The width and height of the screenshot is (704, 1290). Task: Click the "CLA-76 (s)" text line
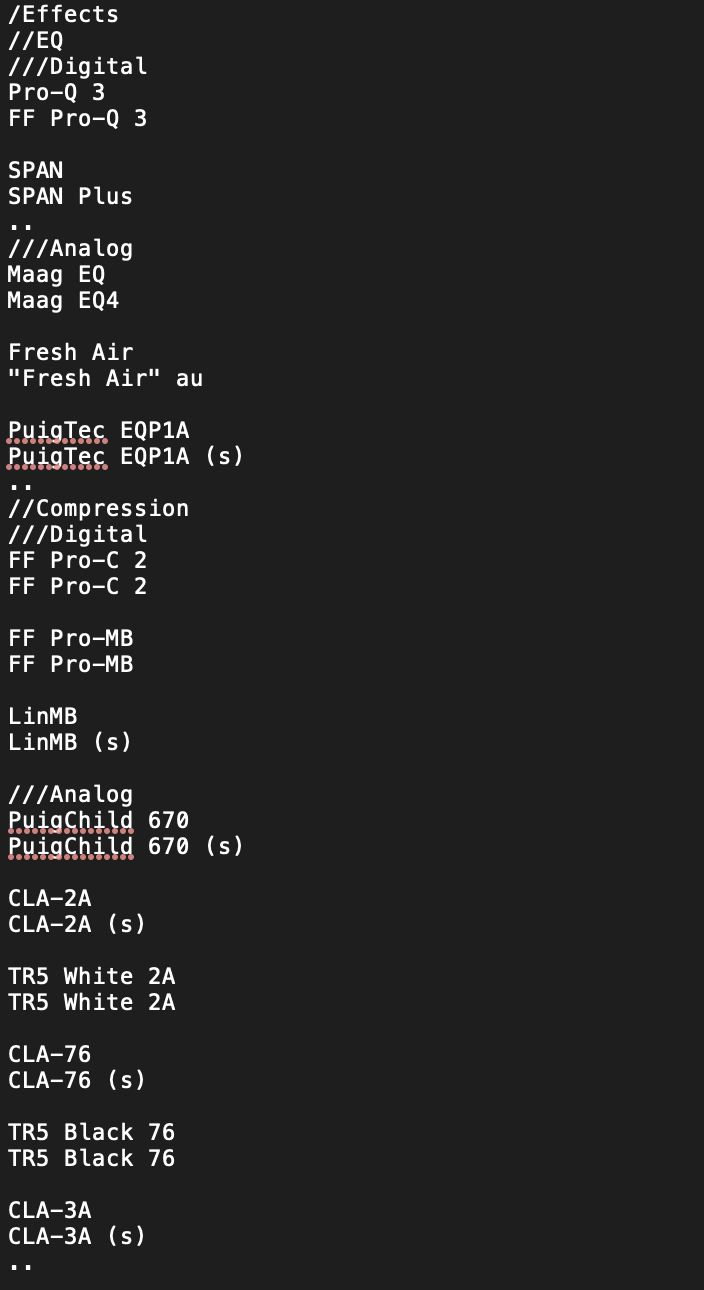[x=77, y=1081]
